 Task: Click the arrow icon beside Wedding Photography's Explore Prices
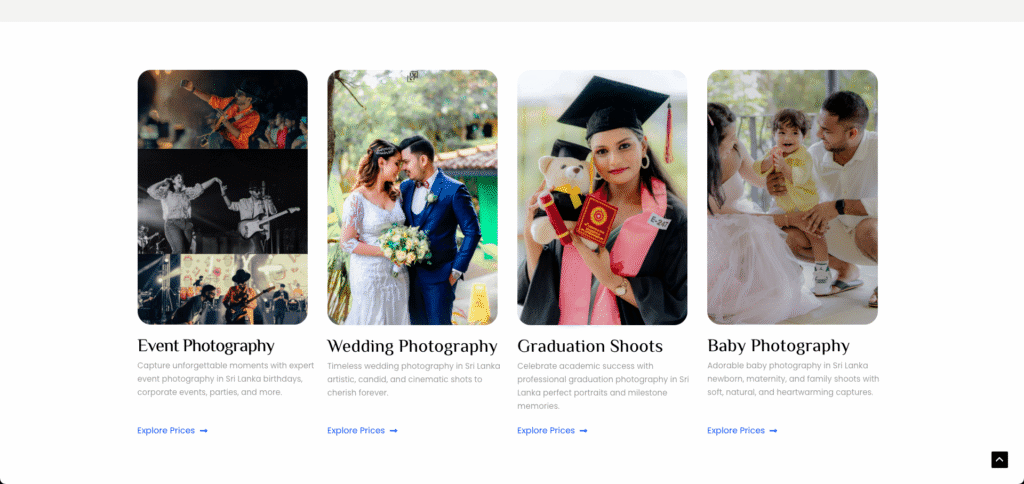point(394,431)
